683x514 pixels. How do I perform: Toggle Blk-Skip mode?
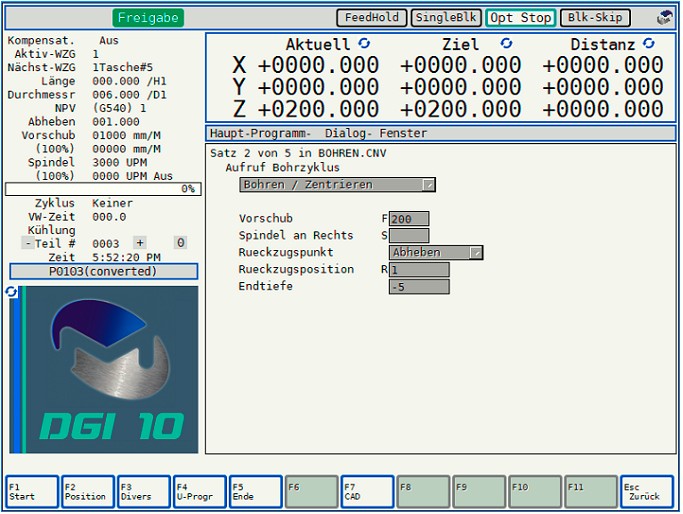tap(595, 18)
